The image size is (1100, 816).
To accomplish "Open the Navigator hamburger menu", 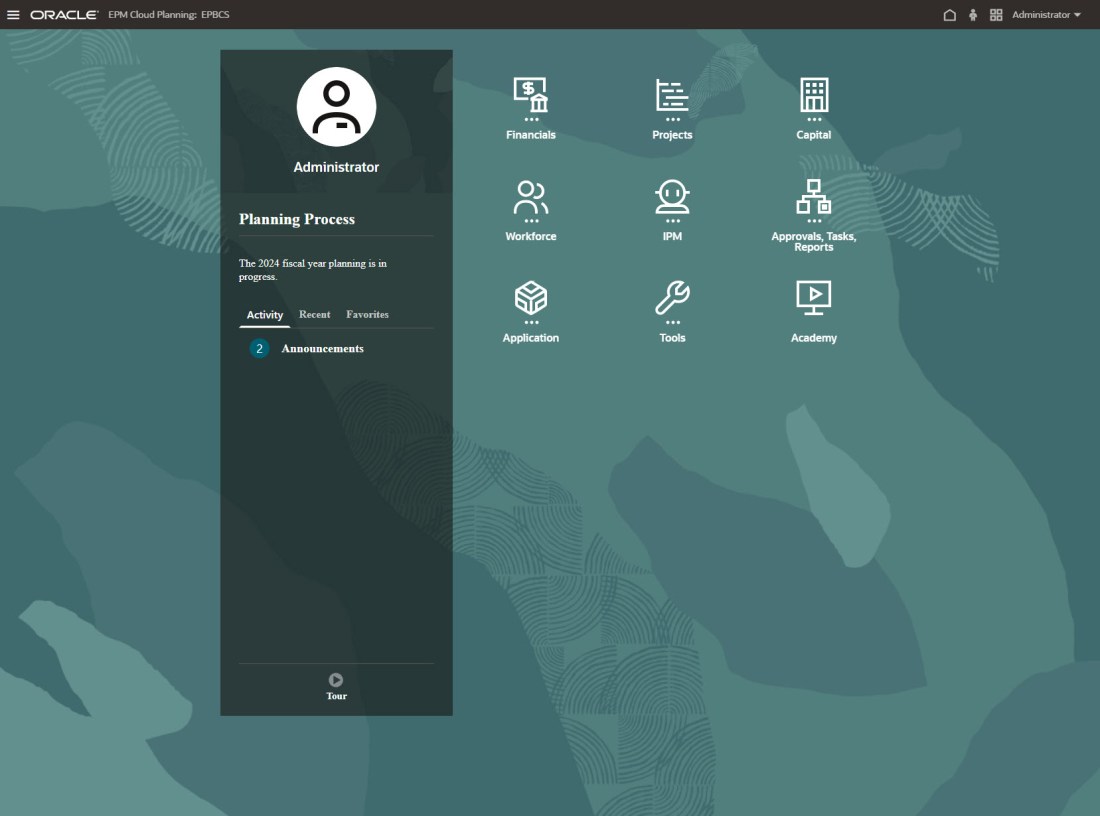I will [x=13, y=15].
